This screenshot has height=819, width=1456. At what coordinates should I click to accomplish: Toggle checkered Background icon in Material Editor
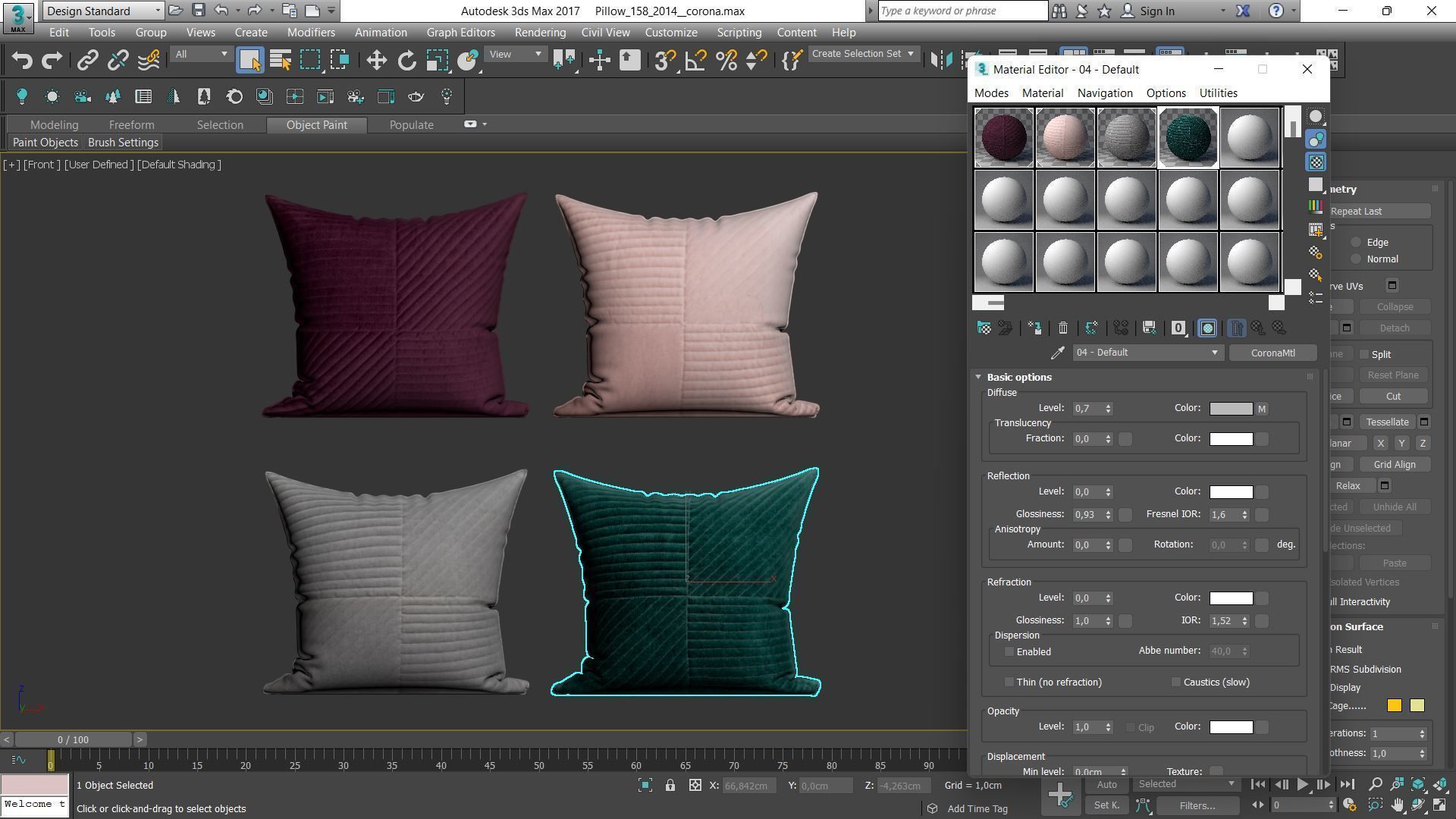(1316, 162)
